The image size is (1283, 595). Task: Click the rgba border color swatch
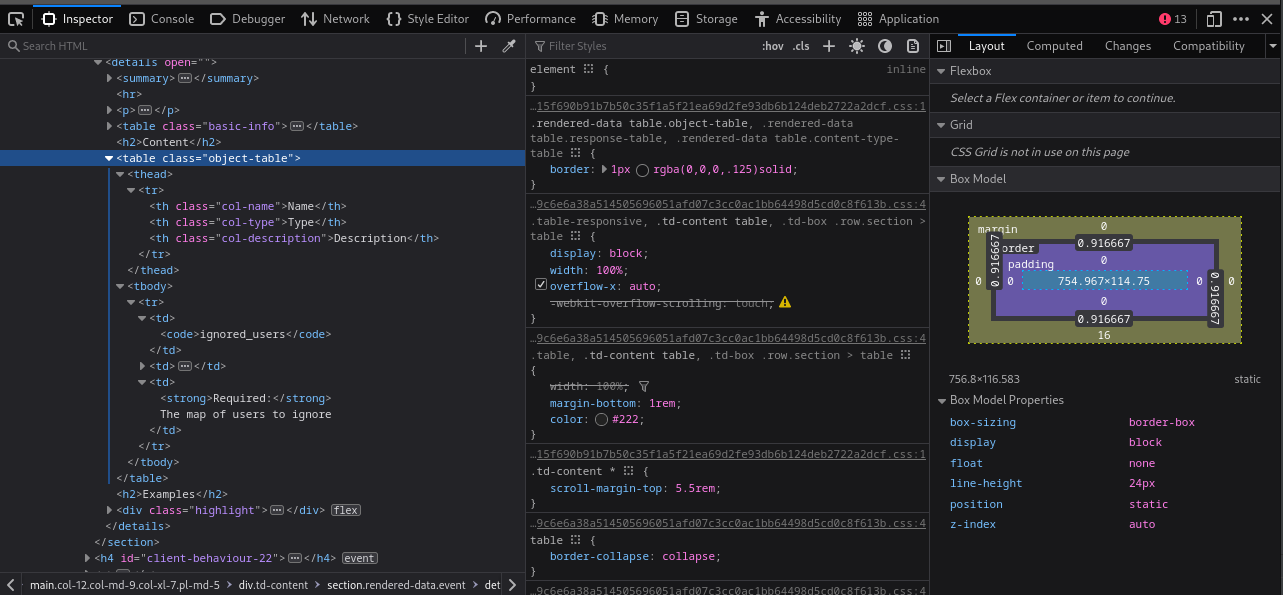click(642, 169)
